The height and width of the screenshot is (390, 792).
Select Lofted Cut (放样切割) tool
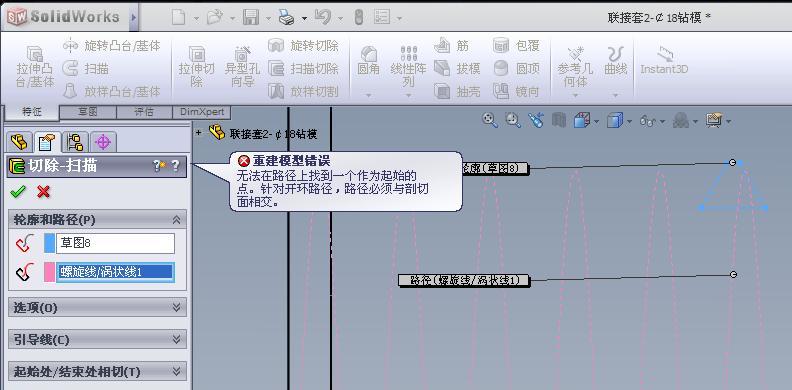(304, 91)
